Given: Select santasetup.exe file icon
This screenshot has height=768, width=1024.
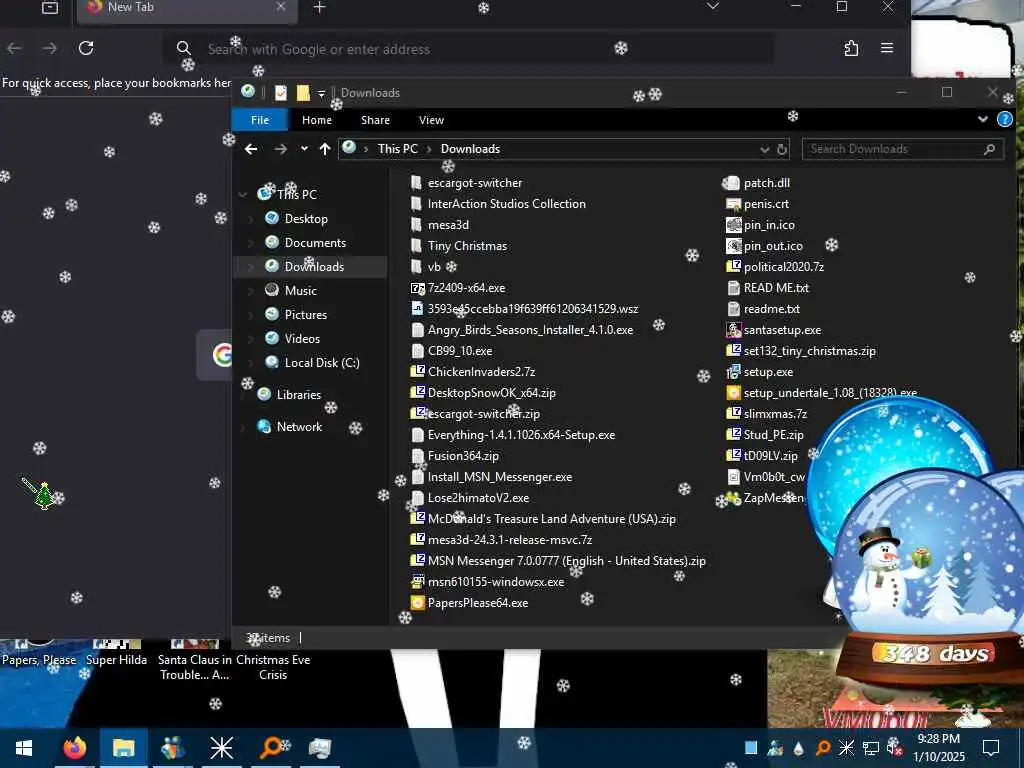Looking at the screenshot, I should point(733,330).
